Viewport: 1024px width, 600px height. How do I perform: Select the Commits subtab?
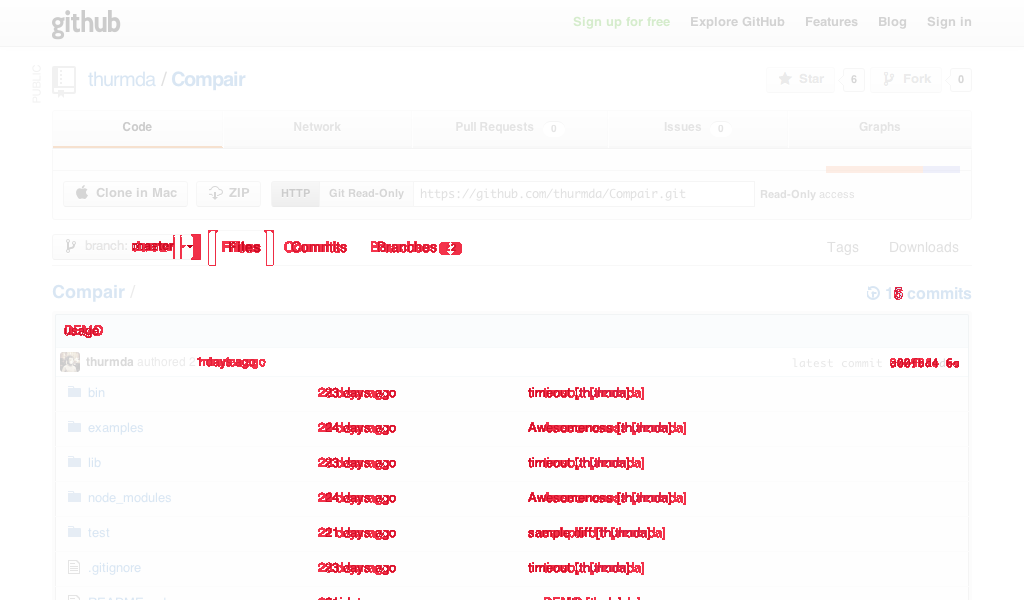point(315,247)
